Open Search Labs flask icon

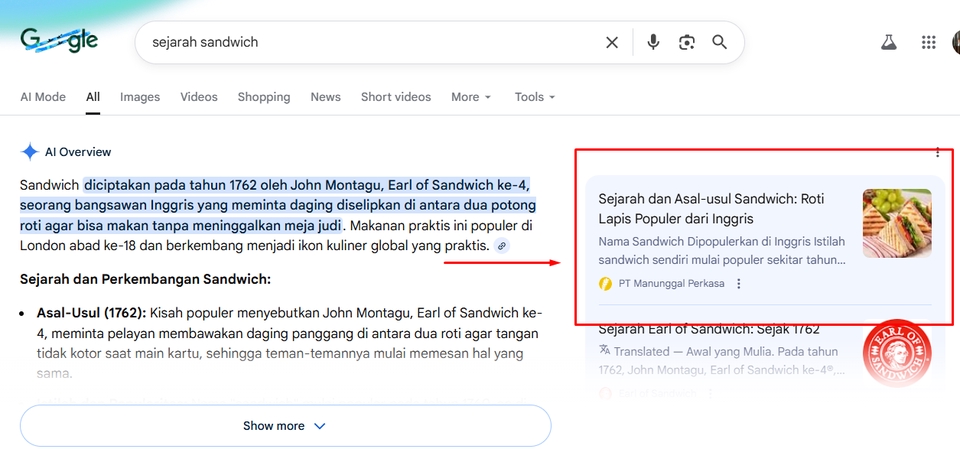(x=888, y=42)
